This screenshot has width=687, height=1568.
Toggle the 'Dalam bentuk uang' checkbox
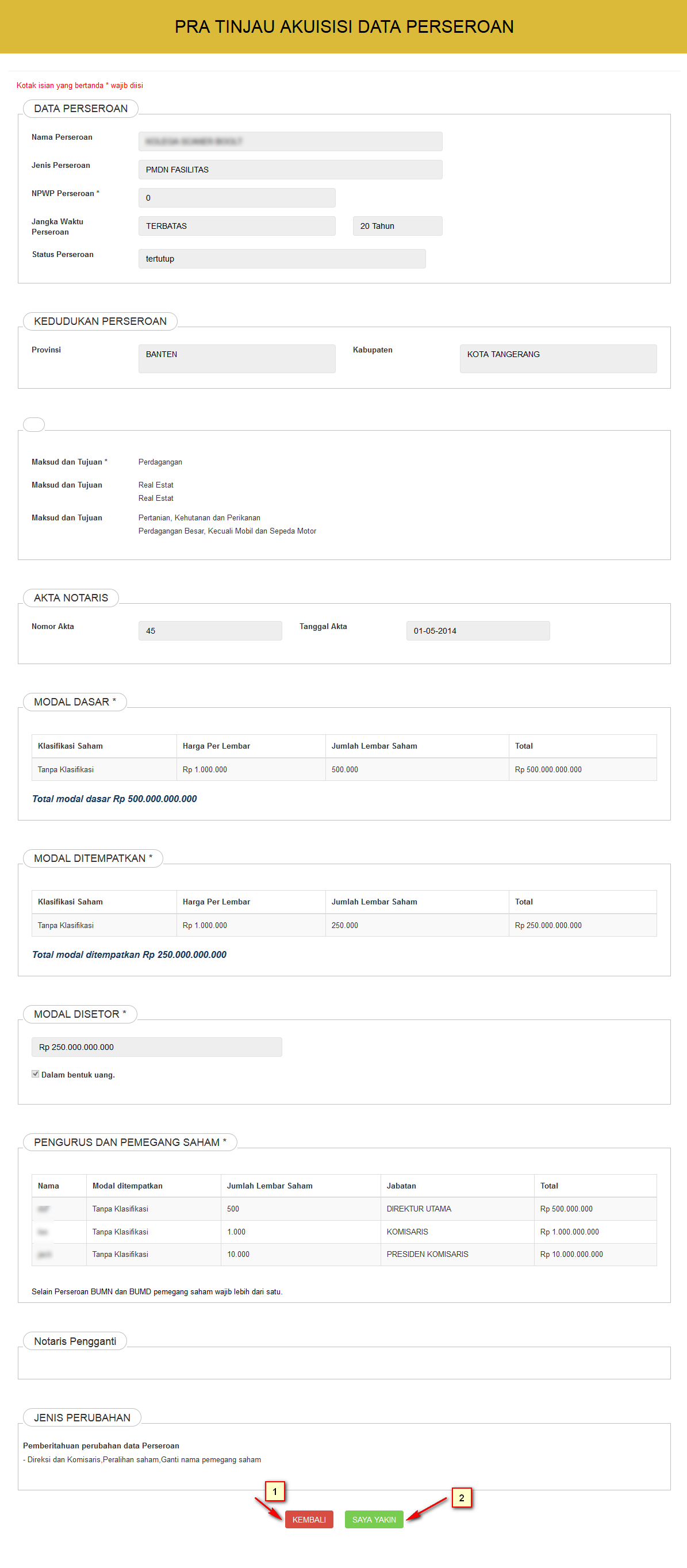point(35,1074)
